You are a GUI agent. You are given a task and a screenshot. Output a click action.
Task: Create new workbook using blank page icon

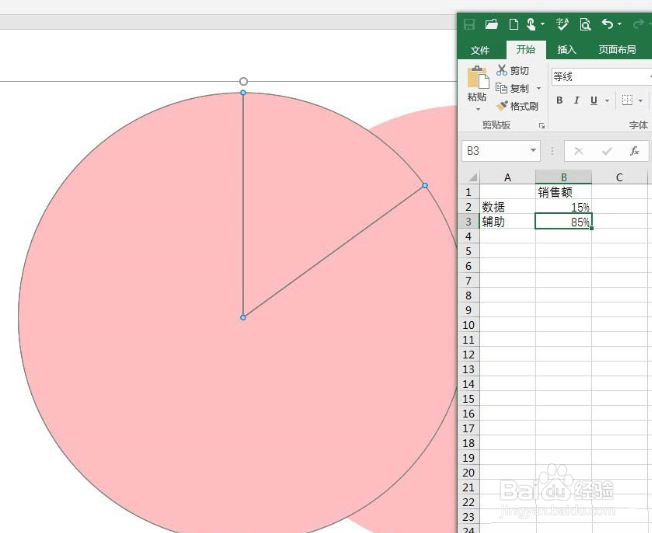514,25
